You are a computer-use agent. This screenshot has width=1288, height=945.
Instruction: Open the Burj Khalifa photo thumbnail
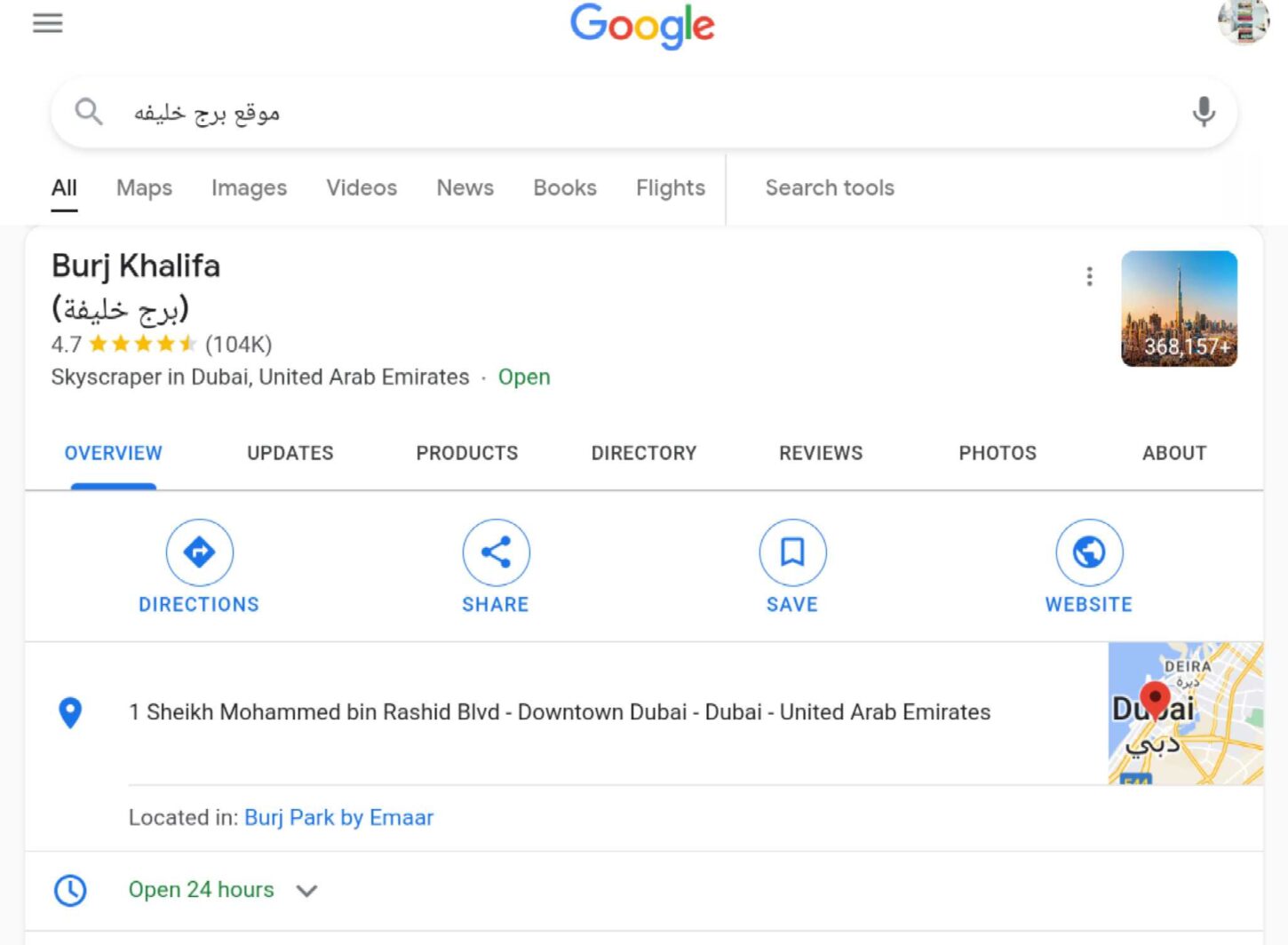click(1179, 308)
